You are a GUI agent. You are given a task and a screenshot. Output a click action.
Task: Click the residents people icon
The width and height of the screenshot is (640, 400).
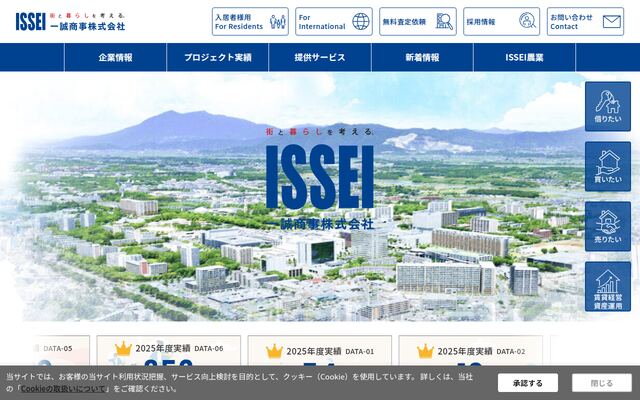pyautogui.click(x=278, y=22)
